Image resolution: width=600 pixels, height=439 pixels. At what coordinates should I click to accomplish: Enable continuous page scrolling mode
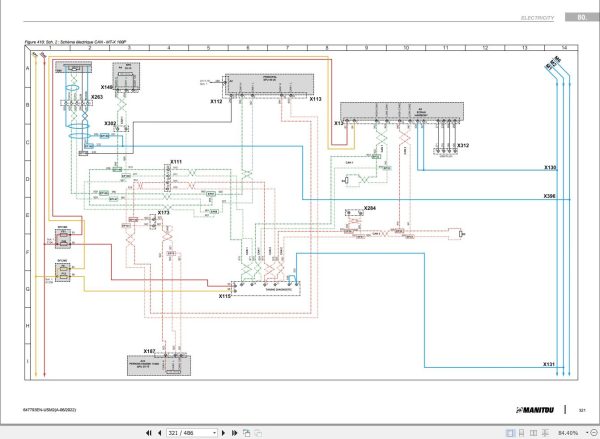[521, 433]
